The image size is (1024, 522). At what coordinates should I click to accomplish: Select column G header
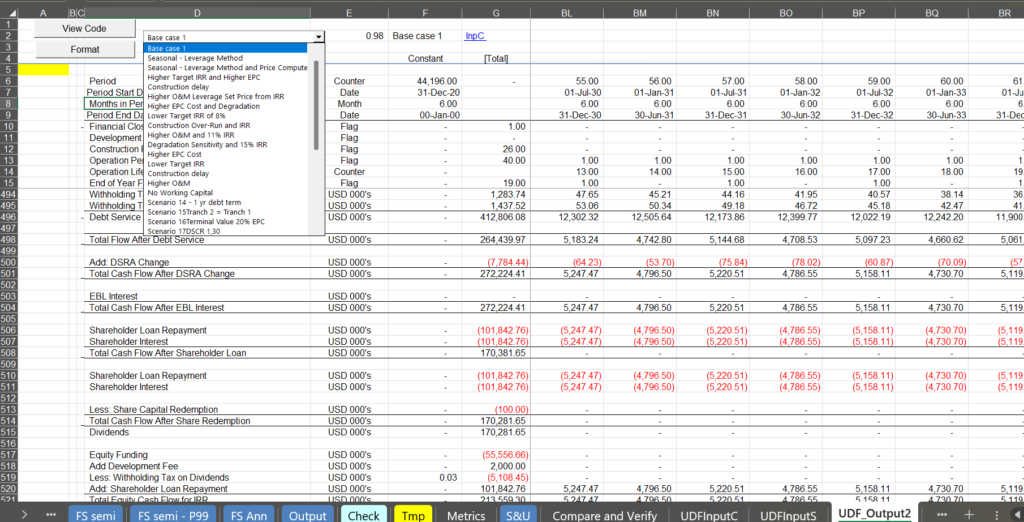[498, 12]
